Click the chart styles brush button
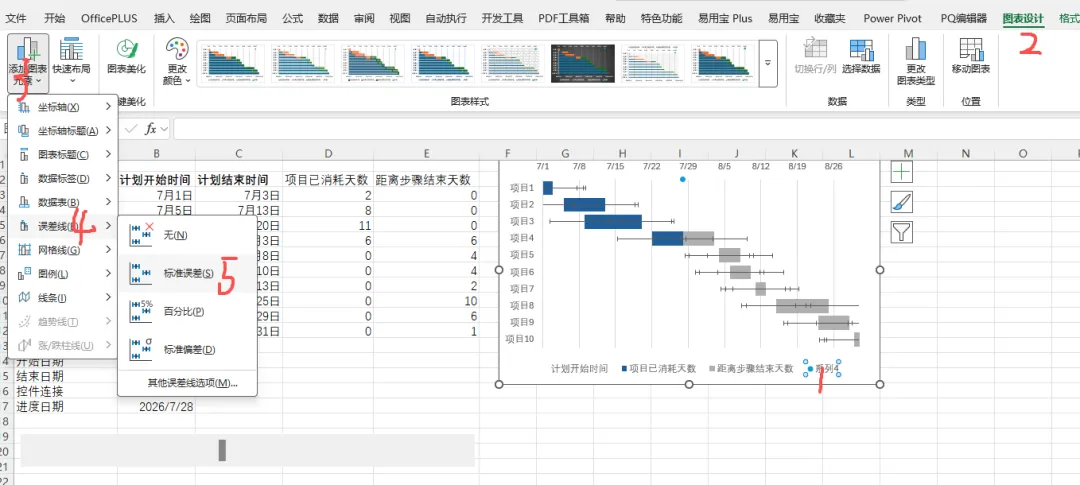The image size is (1080, 485). click(902, 202)
